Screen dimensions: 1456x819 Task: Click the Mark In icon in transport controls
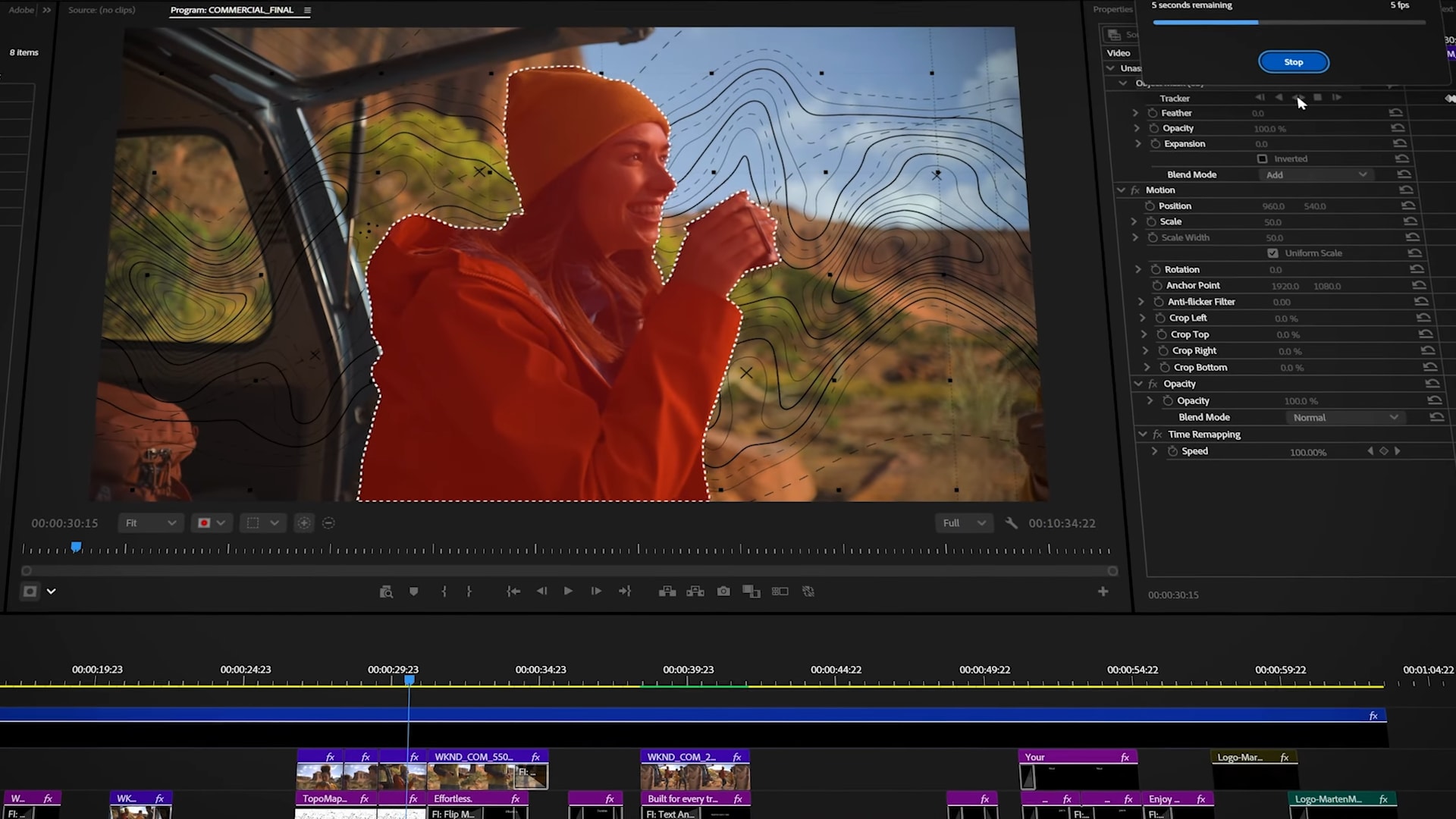pos(444,591)
